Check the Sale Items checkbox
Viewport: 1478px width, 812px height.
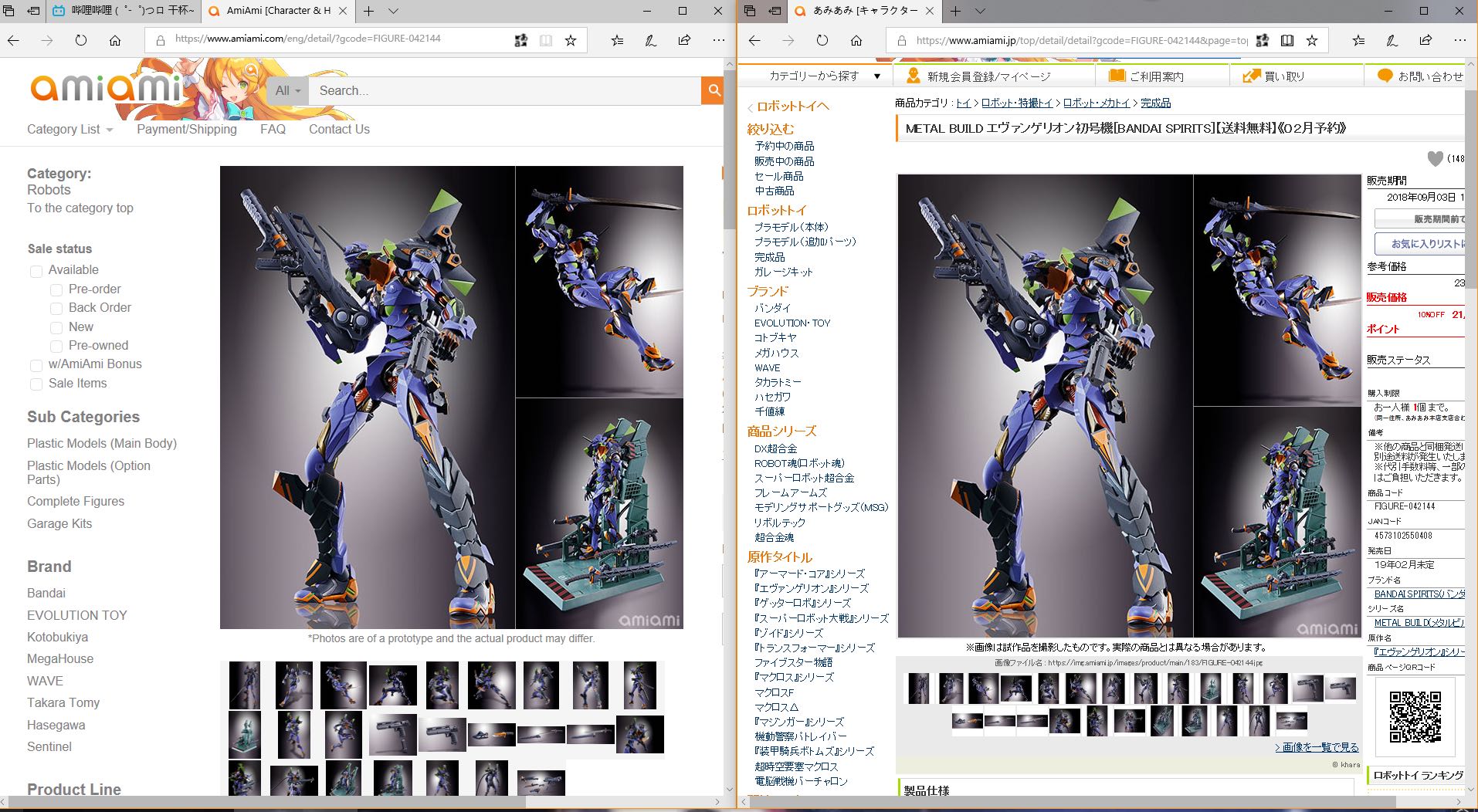coord(36,384)
